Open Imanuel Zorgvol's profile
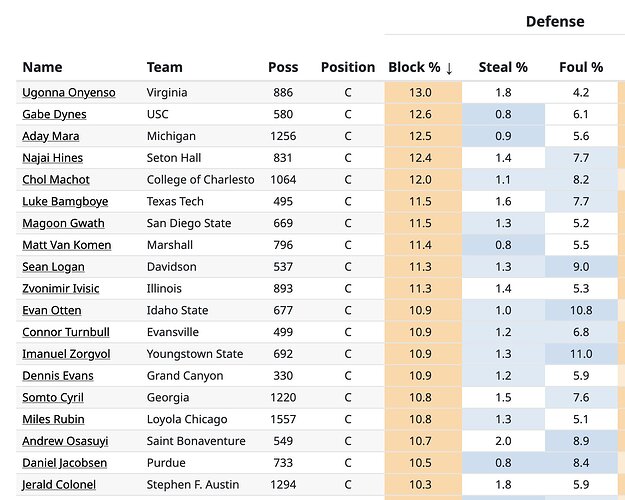Image resolution: width=625 pixels, height=500 pixels. pos(66,354)
